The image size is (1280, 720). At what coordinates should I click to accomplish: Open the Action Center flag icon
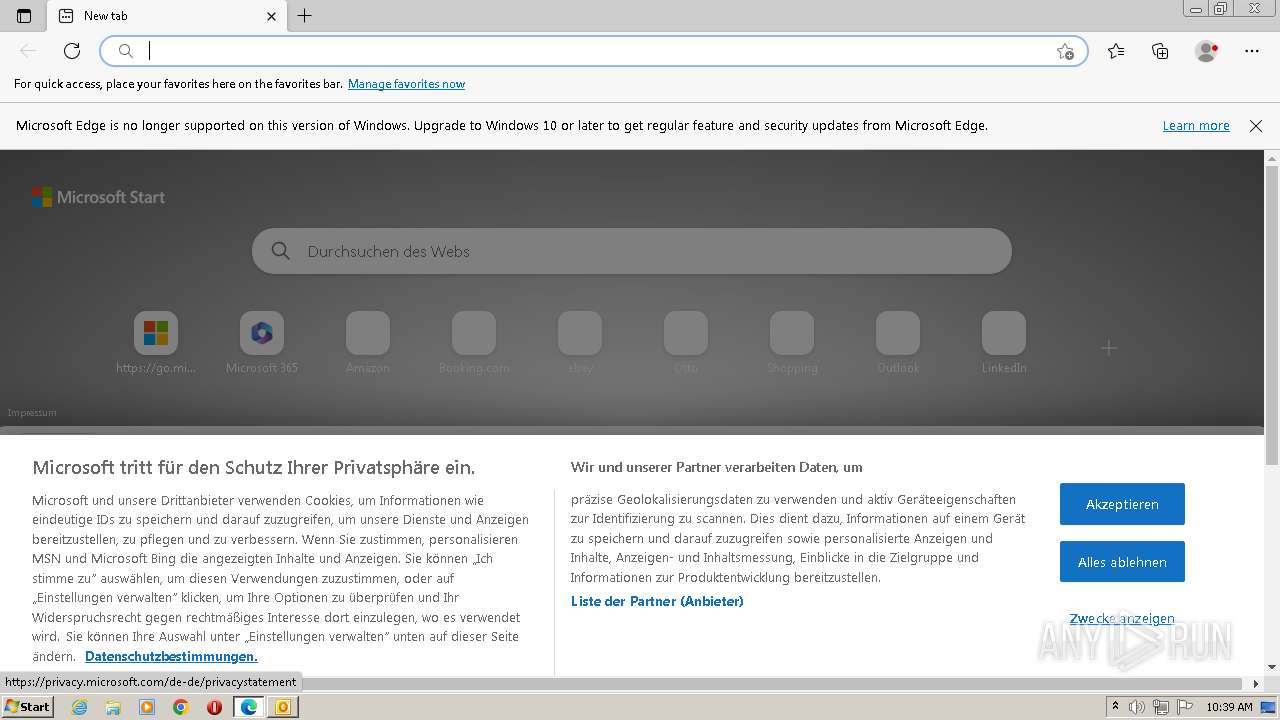coord(1184,707)
